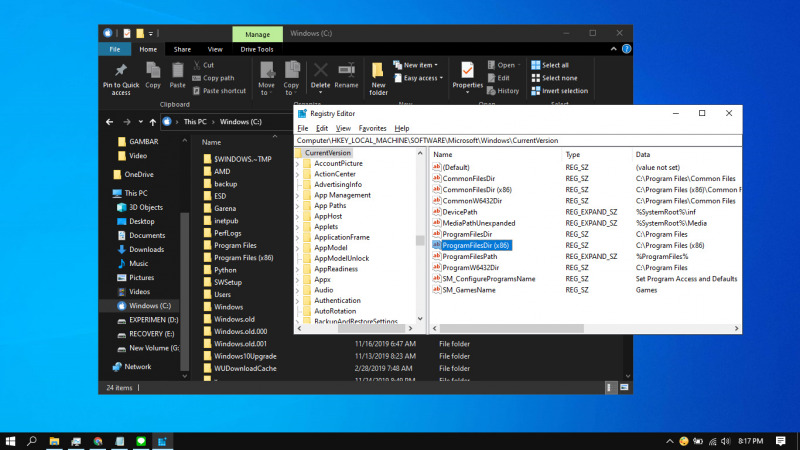Click Select none in ribbon
Screen dimensions: 800x450
click(555, 78)
